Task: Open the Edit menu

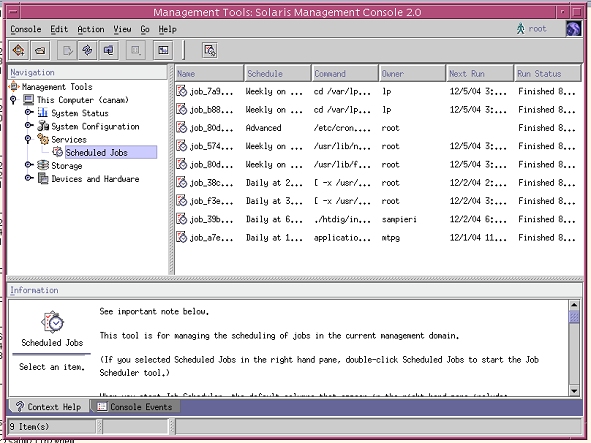Action: 59,29
